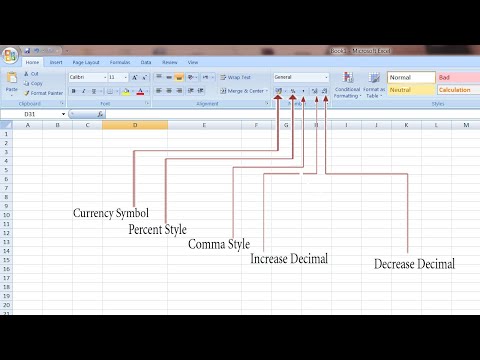Switch to the Insert tab

tap(56, 62)
